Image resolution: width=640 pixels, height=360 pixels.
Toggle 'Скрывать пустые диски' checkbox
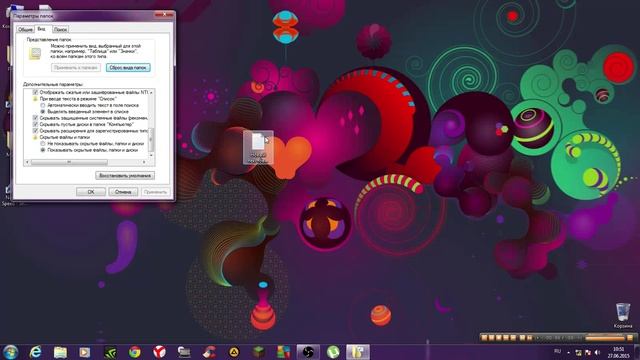tap(35, 124)
